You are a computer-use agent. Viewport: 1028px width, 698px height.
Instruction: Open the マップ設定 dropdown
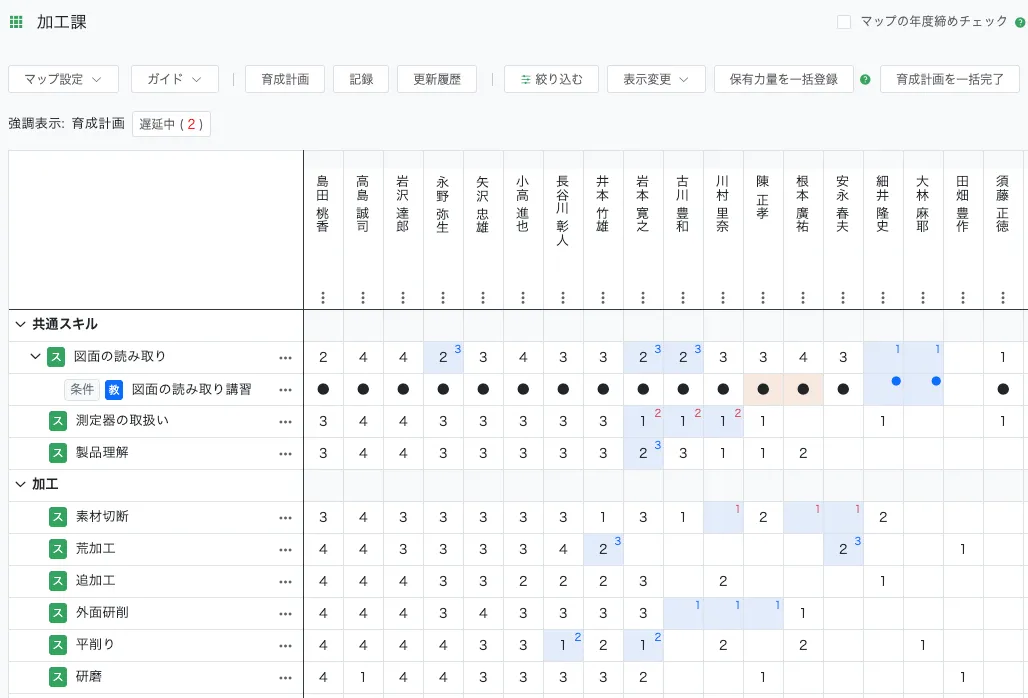63,79
